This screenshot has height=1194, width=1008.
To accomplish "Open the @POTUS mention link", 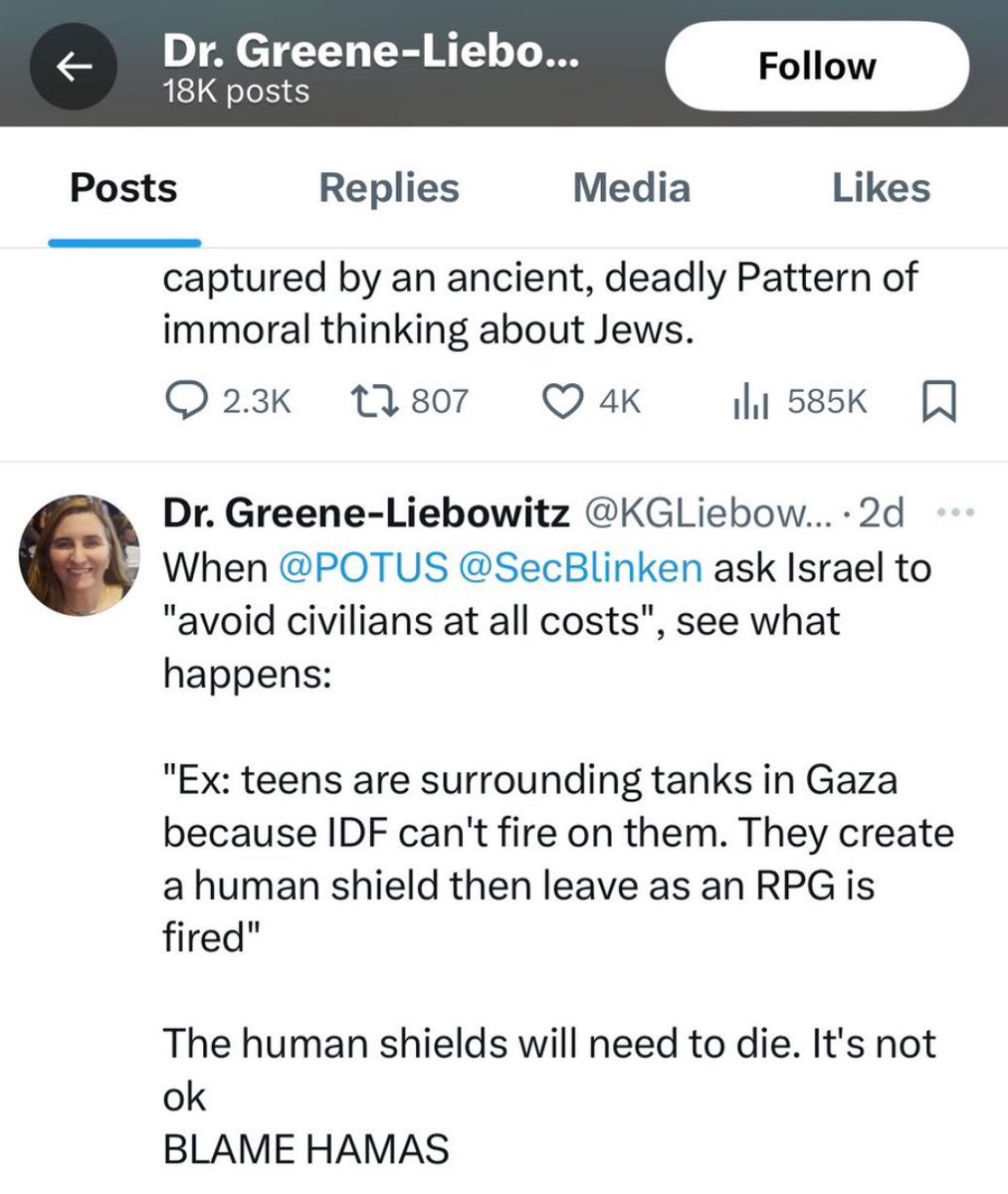I will (363, 567).
